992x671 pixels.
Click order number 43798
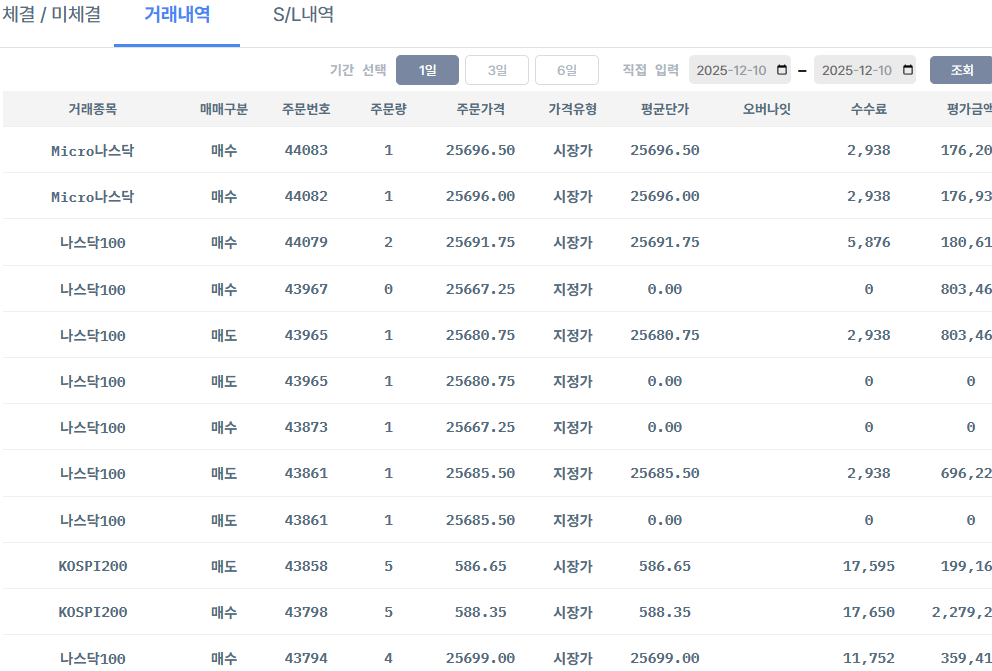coord(306,612)
